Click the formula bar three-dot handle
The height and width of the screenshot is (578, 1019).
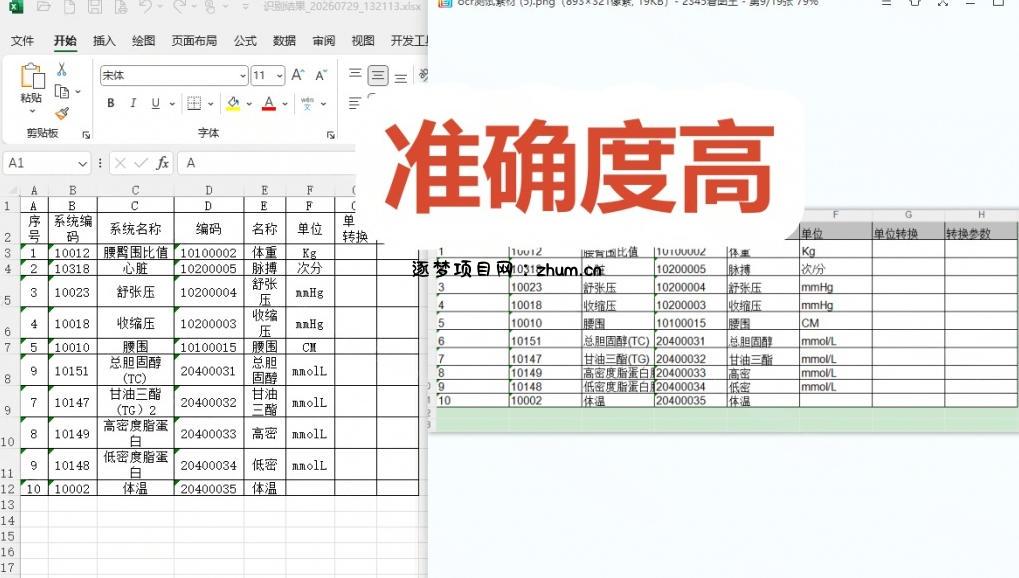(100, 163)
